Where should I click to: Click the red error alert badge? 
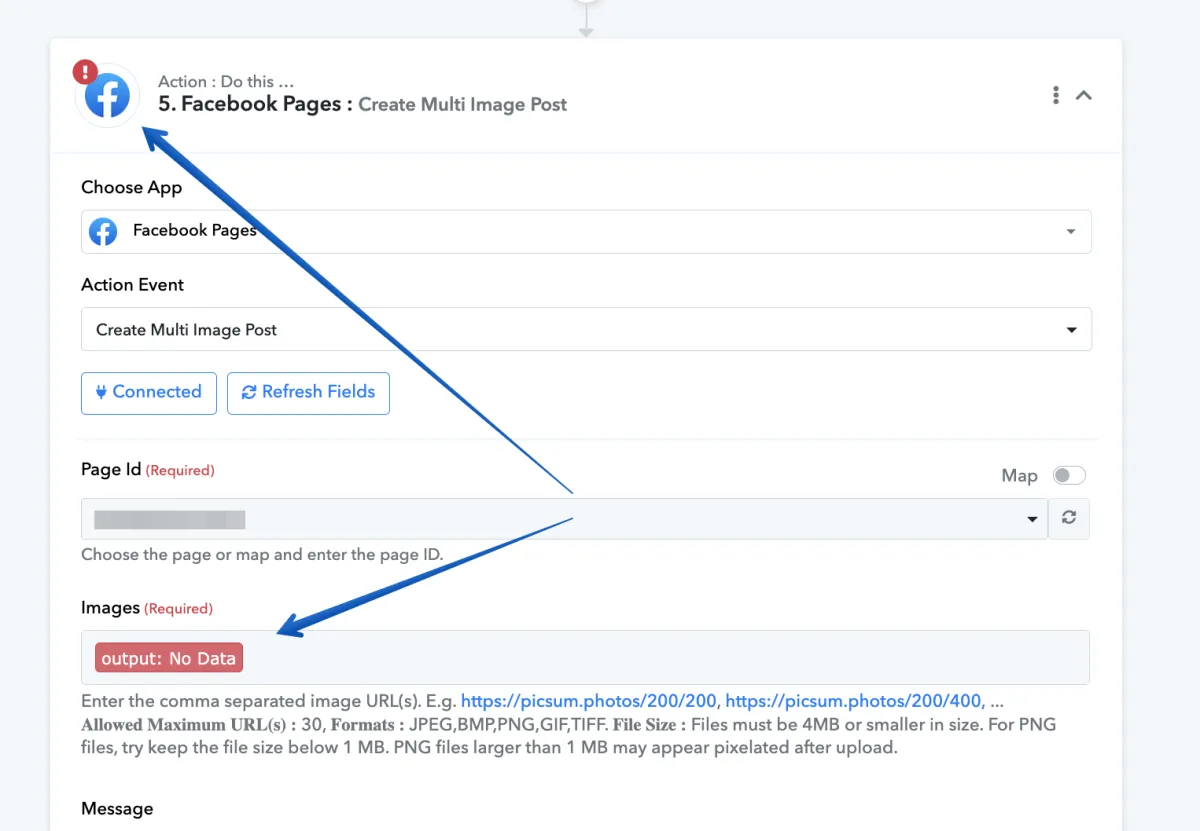[x=85, y=72]
